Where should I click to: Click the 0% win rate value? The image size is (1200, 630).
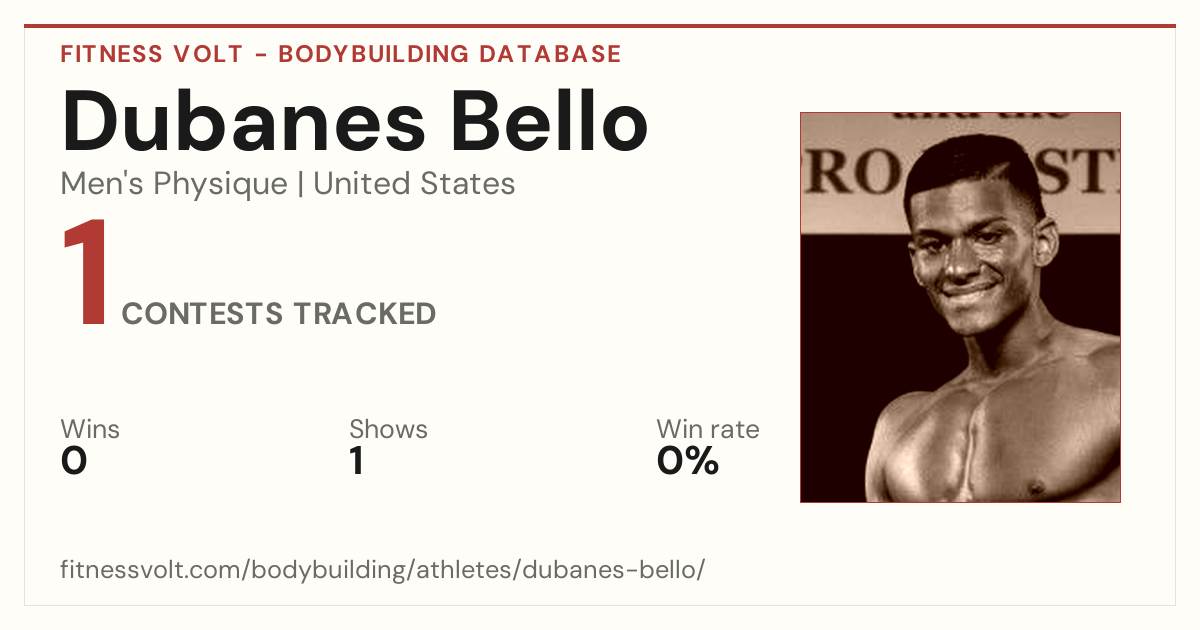tap(688, 461)
